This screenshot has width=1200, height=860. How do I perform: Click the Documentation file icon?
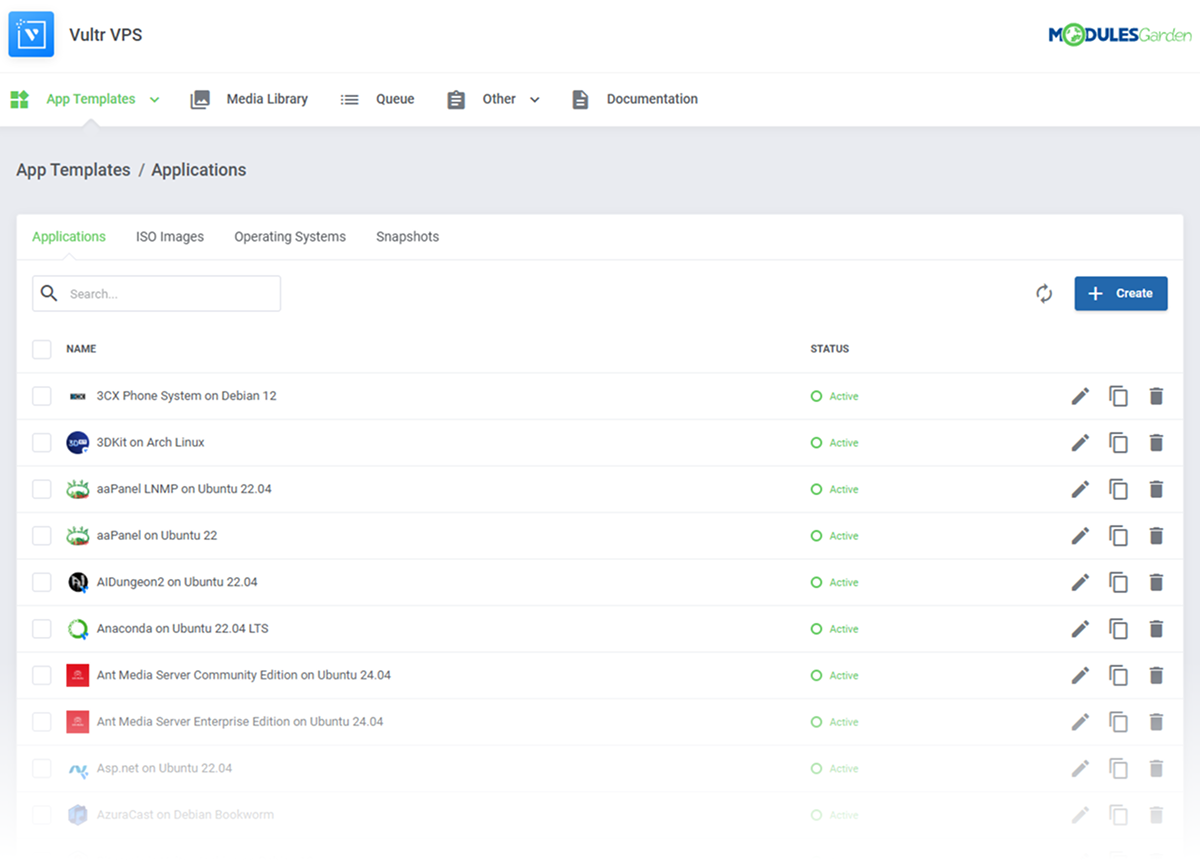click(580, 99)
